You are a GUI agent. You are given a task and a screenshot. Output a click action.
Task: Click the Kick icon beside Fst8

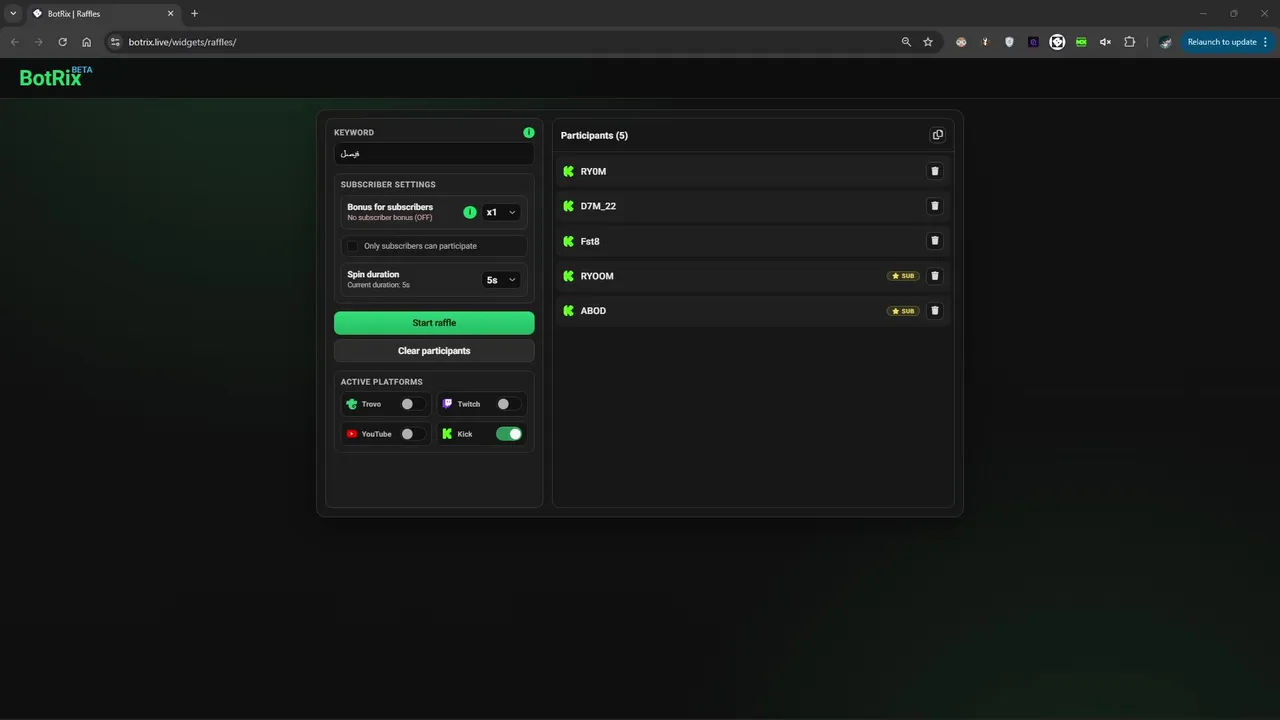(x=569, y=241)
